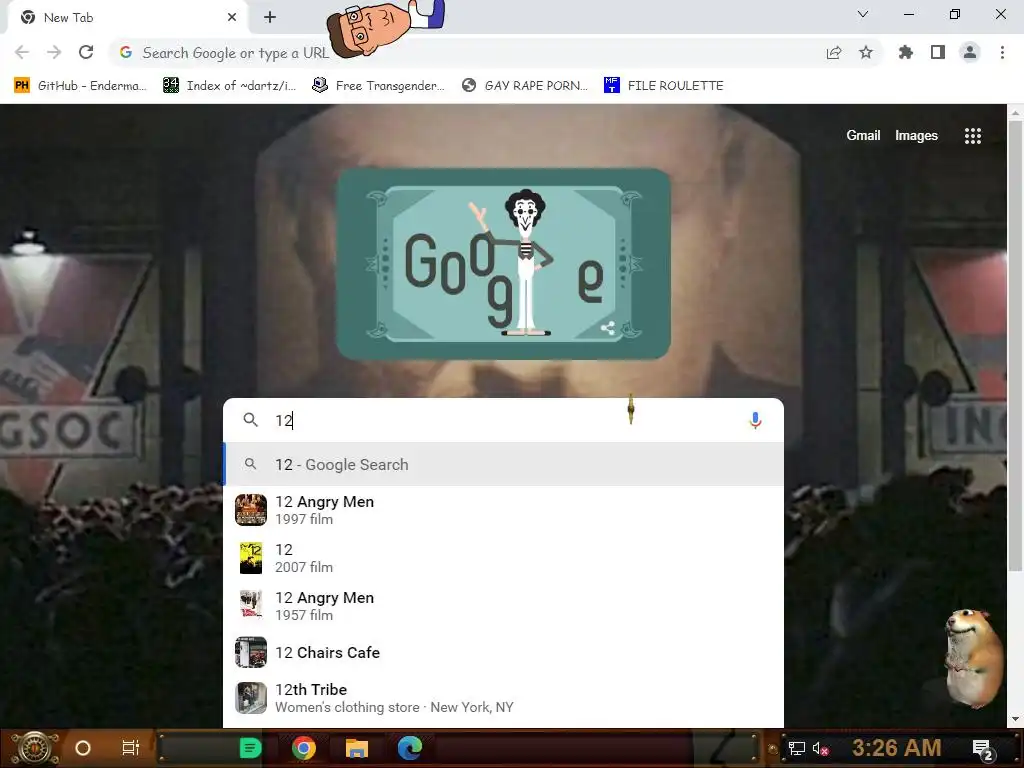The width and height of the screenshot is (1024, 768).
Task: Bookmark this tab with the star icon
Action: 866,52
